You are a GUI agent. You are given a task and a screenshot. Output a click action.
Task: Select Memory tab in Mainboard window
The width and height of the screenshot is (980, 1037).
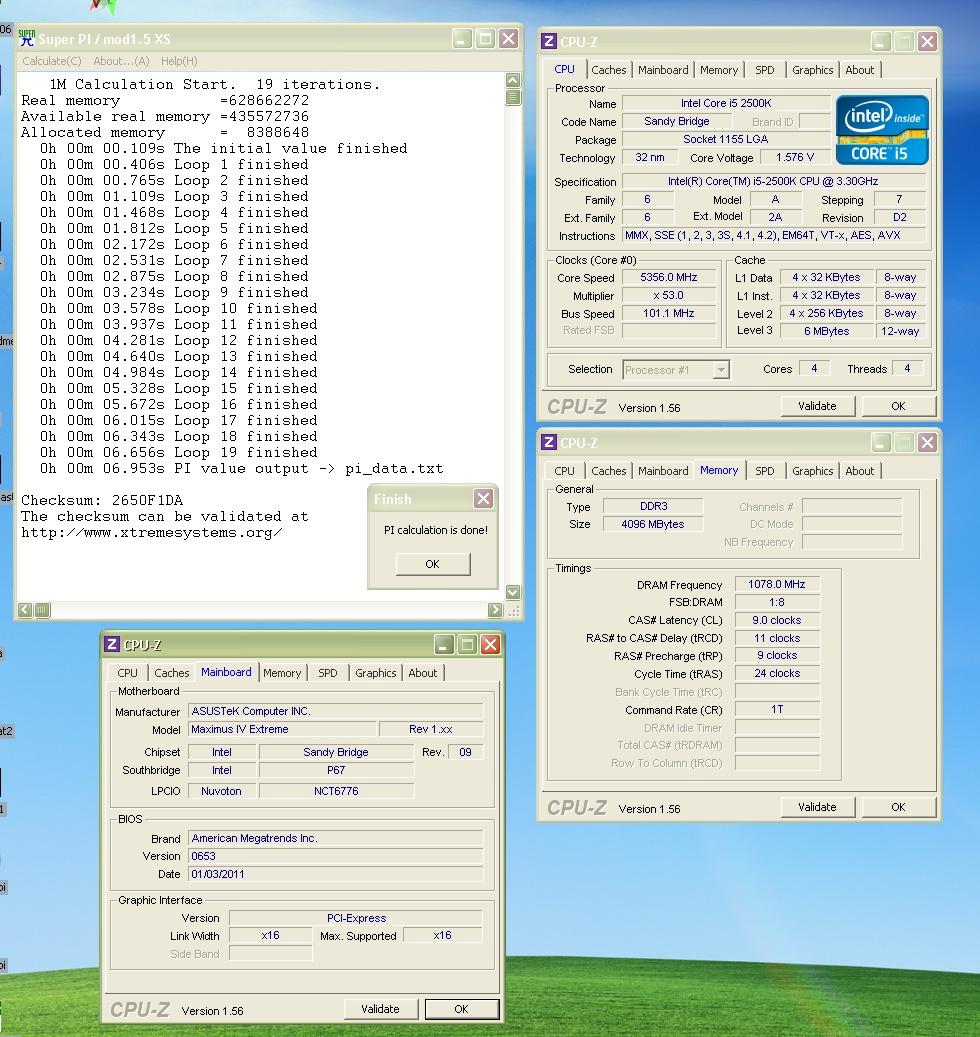tap(282, 673)
